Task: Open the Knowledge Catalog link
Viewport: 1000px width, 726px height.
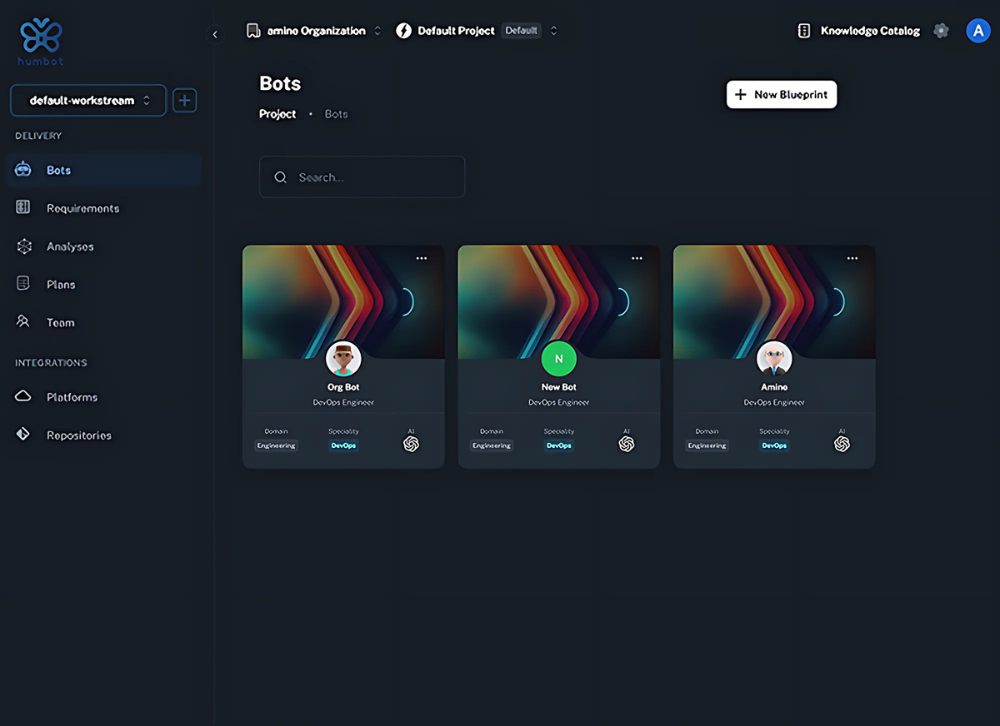Action: click(859, 31)
